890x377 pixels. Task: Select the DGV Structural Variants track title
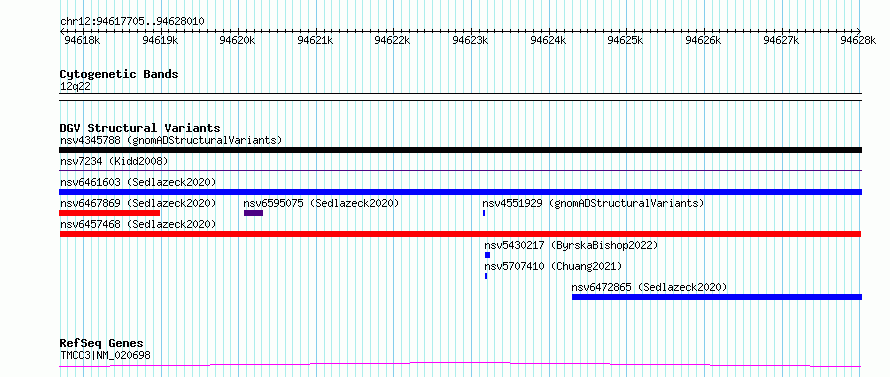(140, 128)
